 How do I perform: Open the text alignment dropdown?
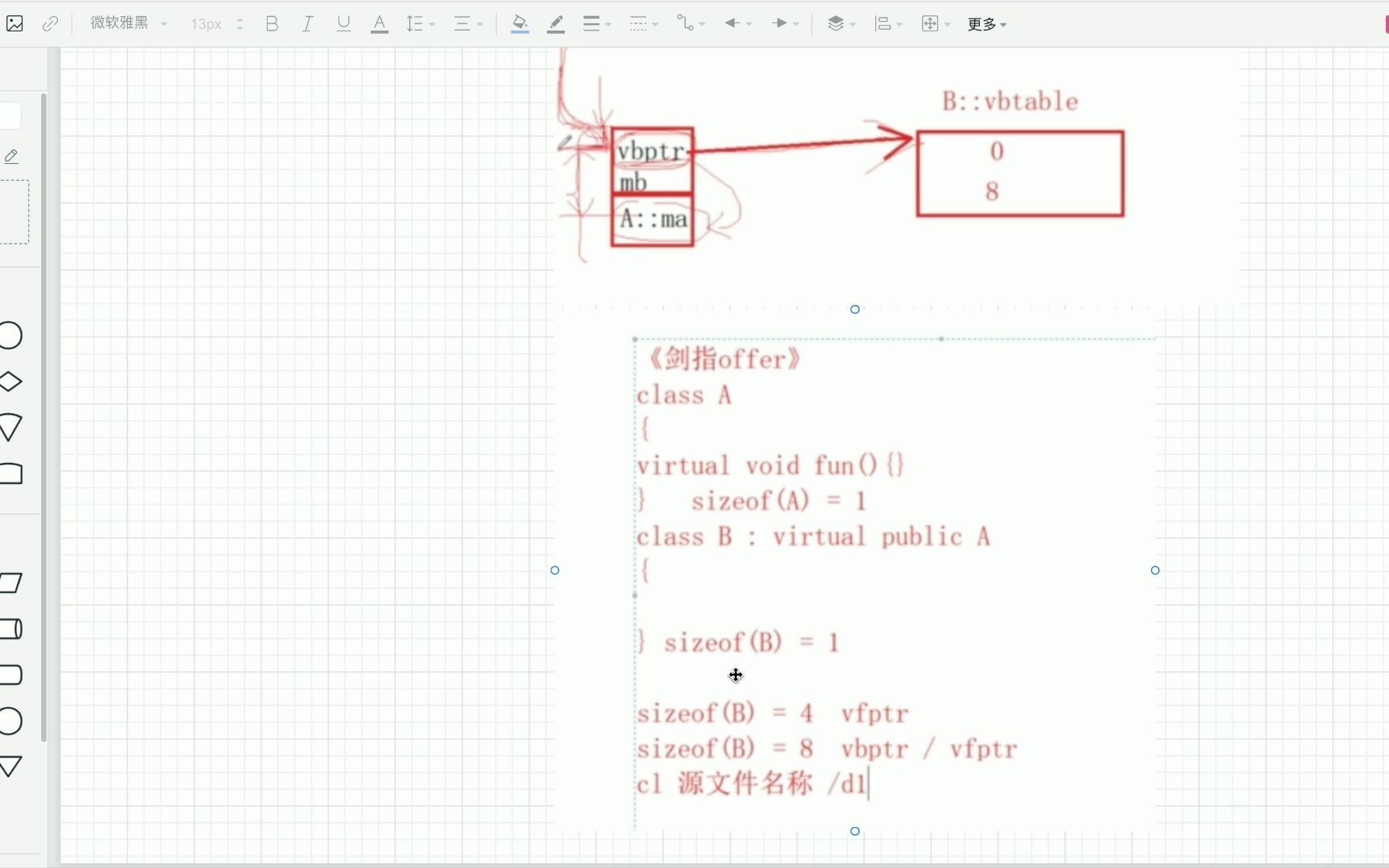pyautogui.click(x=468, y=24)
